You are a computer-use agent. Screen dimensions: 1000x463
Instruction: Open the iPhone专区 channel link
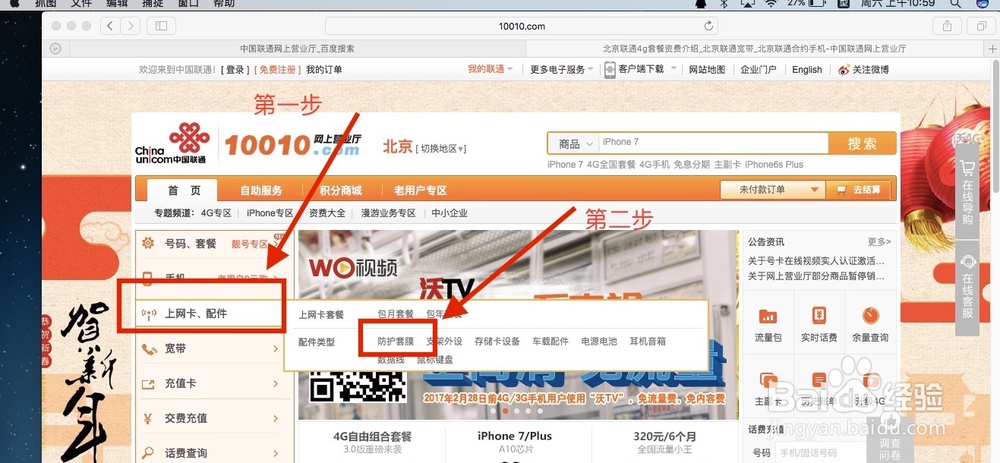pyautogui.click(x=270, y=213)
